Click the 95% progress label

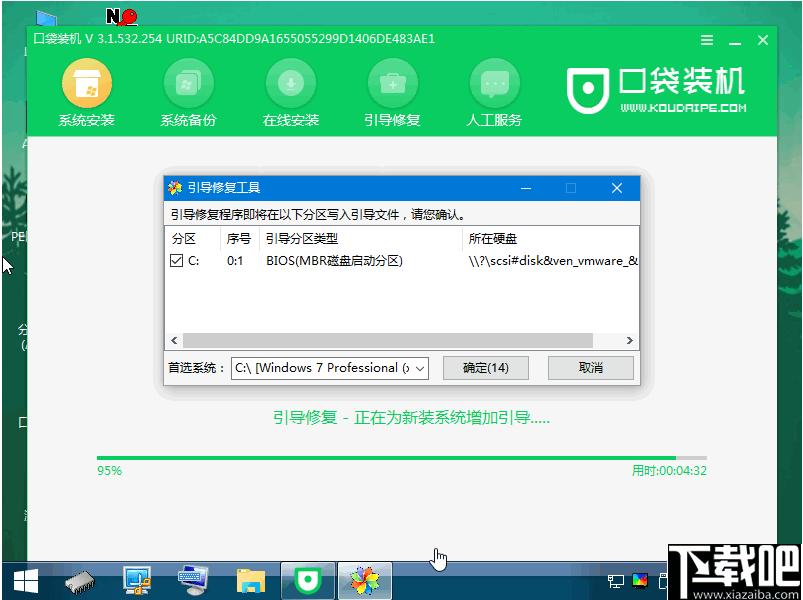point(109,470)
